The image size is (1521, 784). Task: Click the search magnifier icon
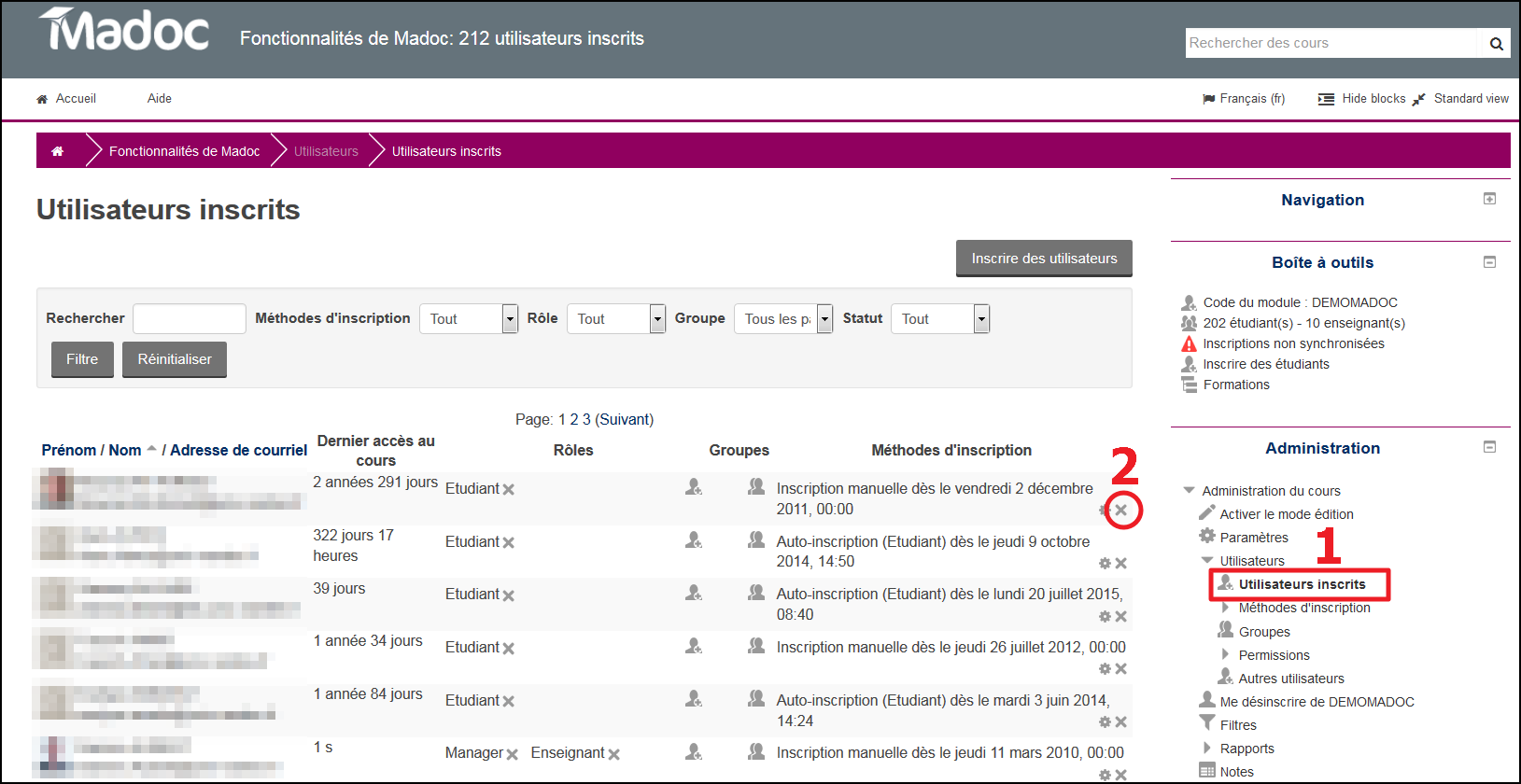[1496, 44]
